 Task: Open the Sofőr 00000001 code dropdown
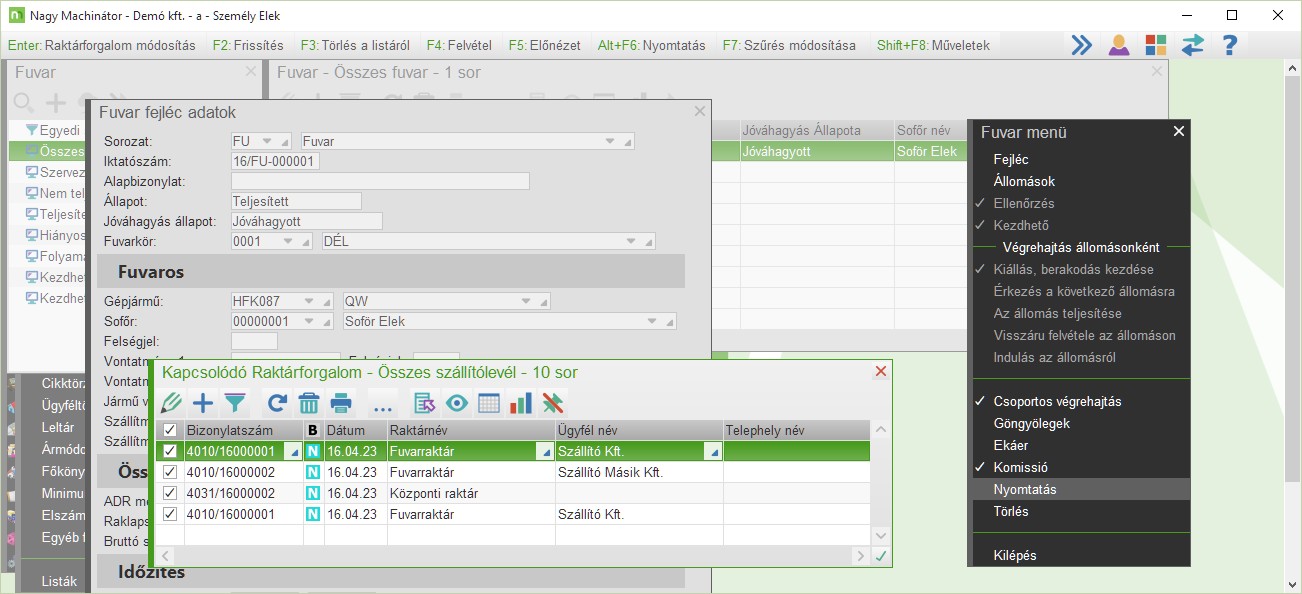click(311, 321)
